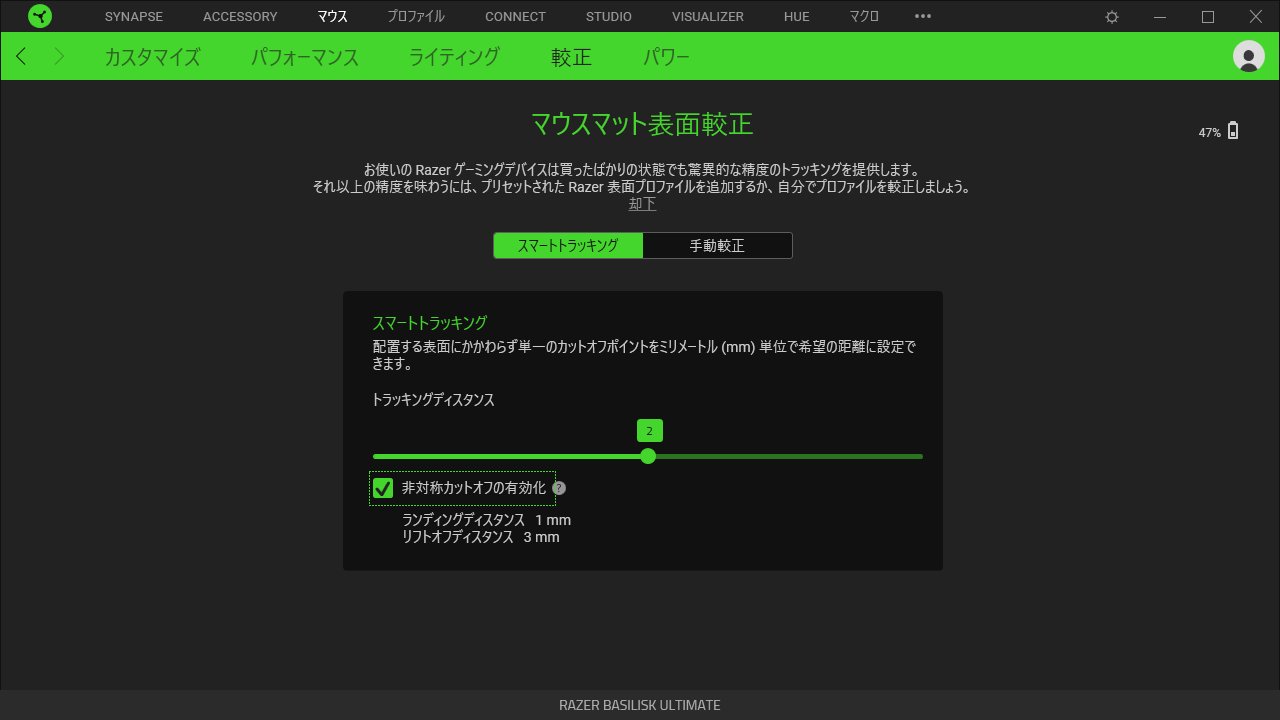Click the tracking distance slider handle
Viewport: 1280px width, 720px height.
click(x=648, y=456)
